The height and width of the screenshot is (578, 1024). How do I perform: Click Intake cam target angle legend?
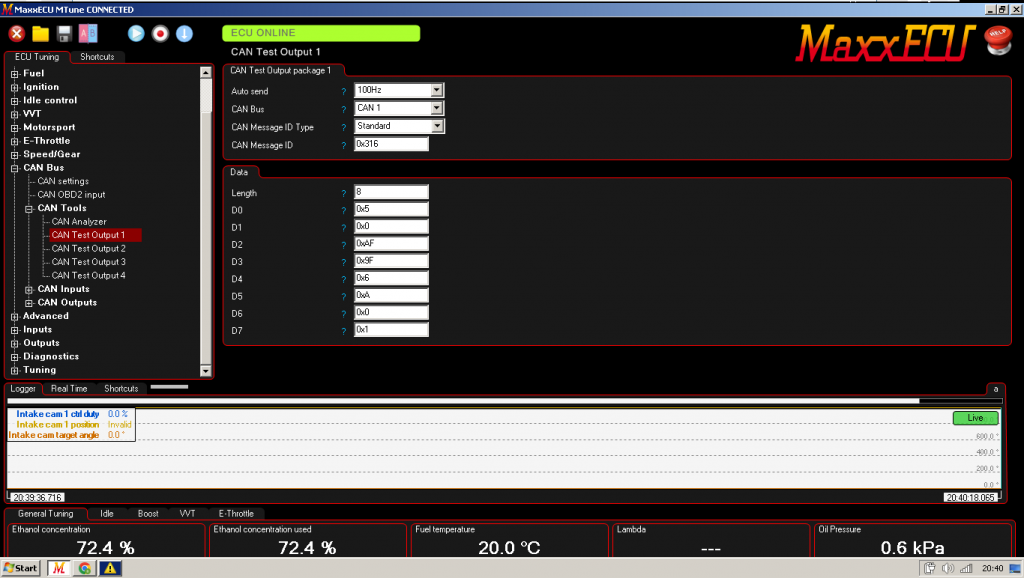pyautogui.click(x=54, y=435)
